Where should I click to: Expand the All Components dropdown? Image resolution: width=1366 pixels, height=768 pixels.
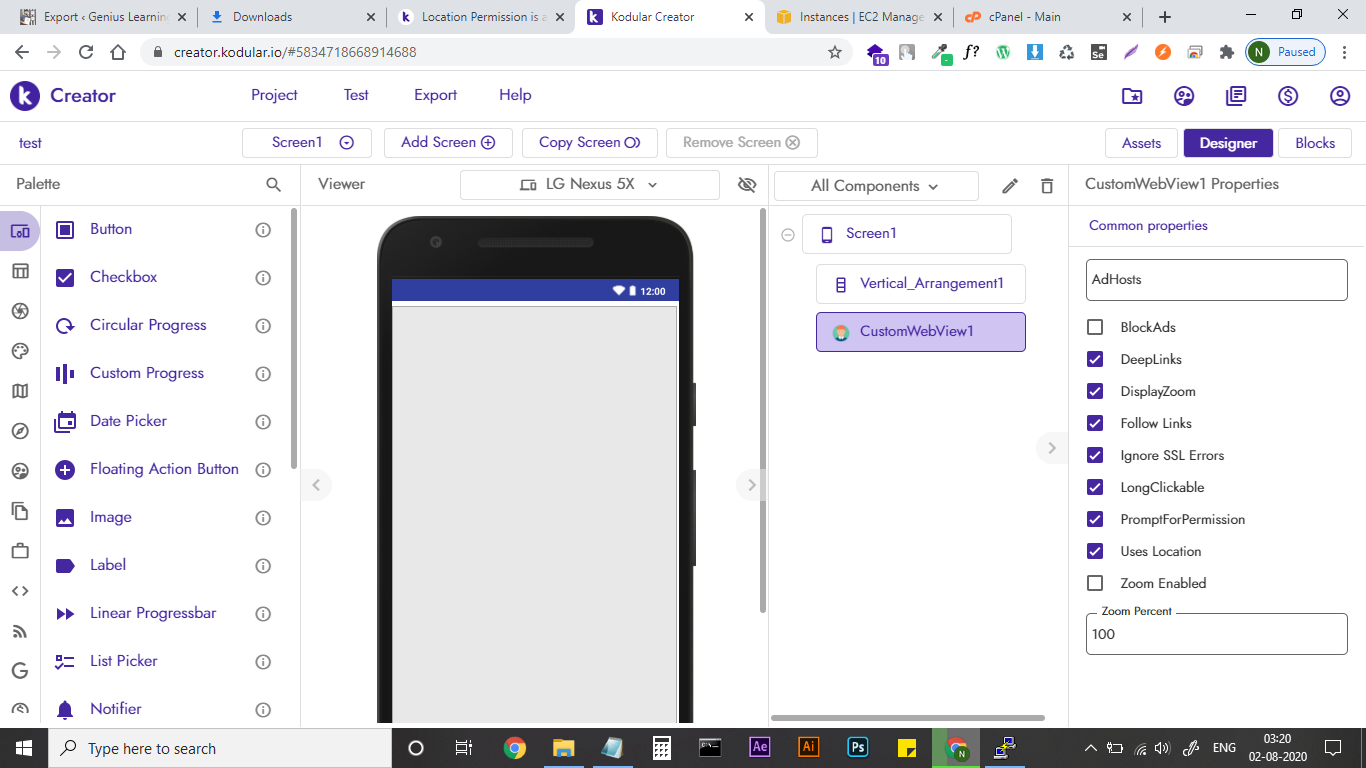875,186
